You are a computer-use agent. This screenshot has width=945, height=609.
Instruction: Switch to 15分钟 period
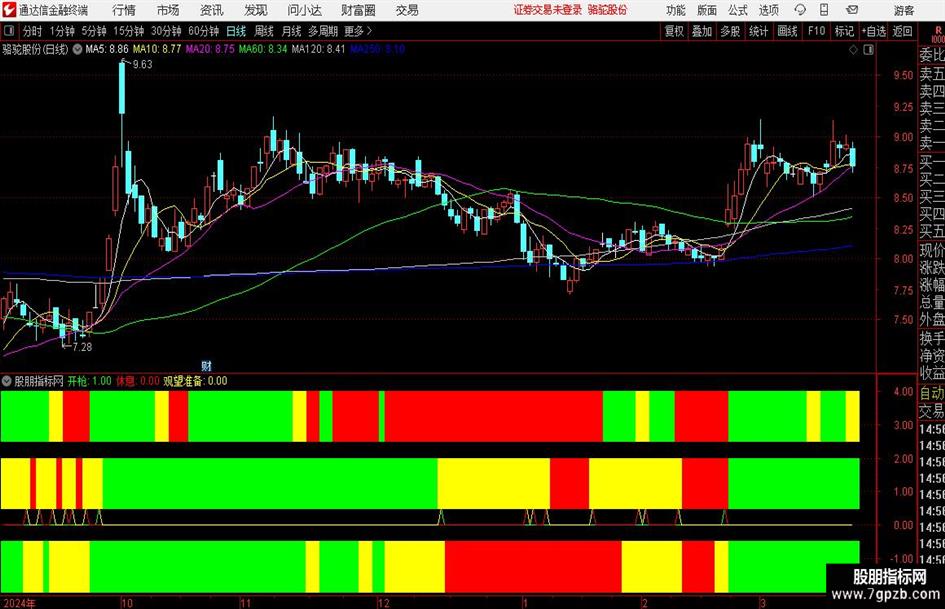click(x=129, y=31)
